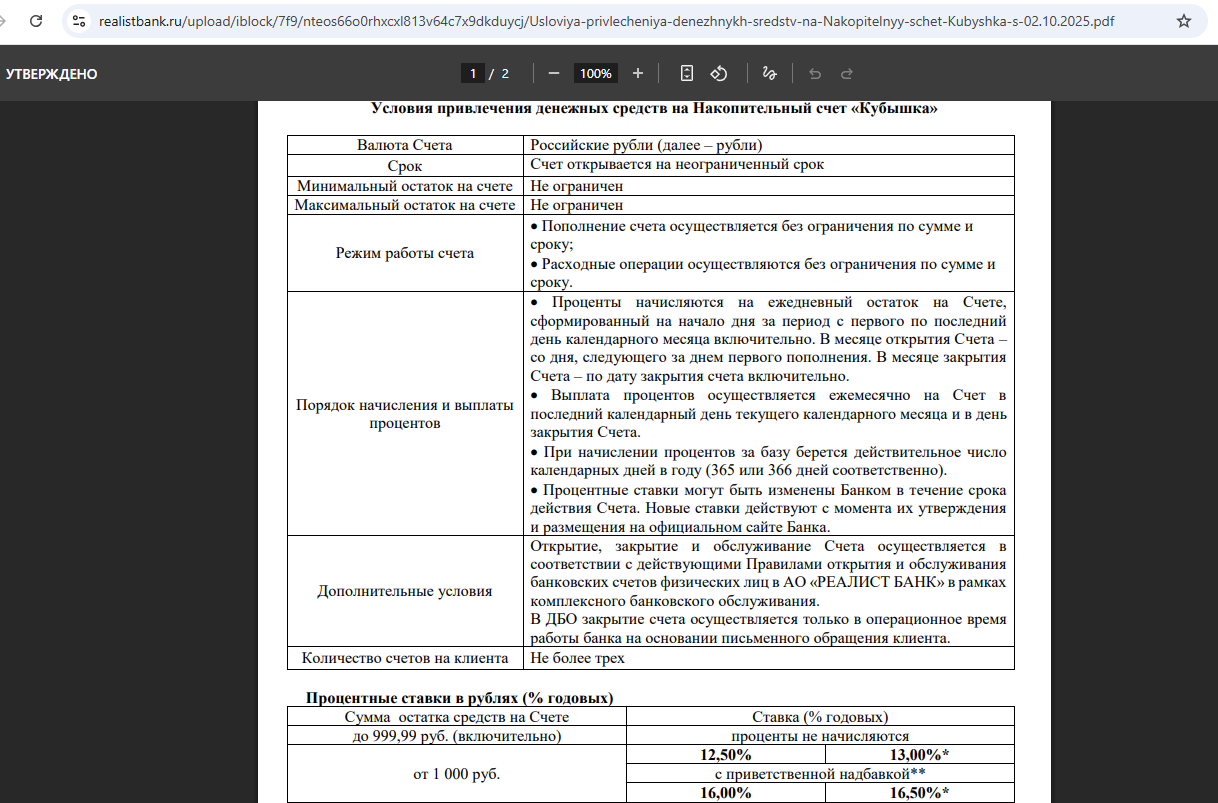Click the УТВЕРЖДЕНО document title
The image size is (1218, 803).
click(52, 74)
